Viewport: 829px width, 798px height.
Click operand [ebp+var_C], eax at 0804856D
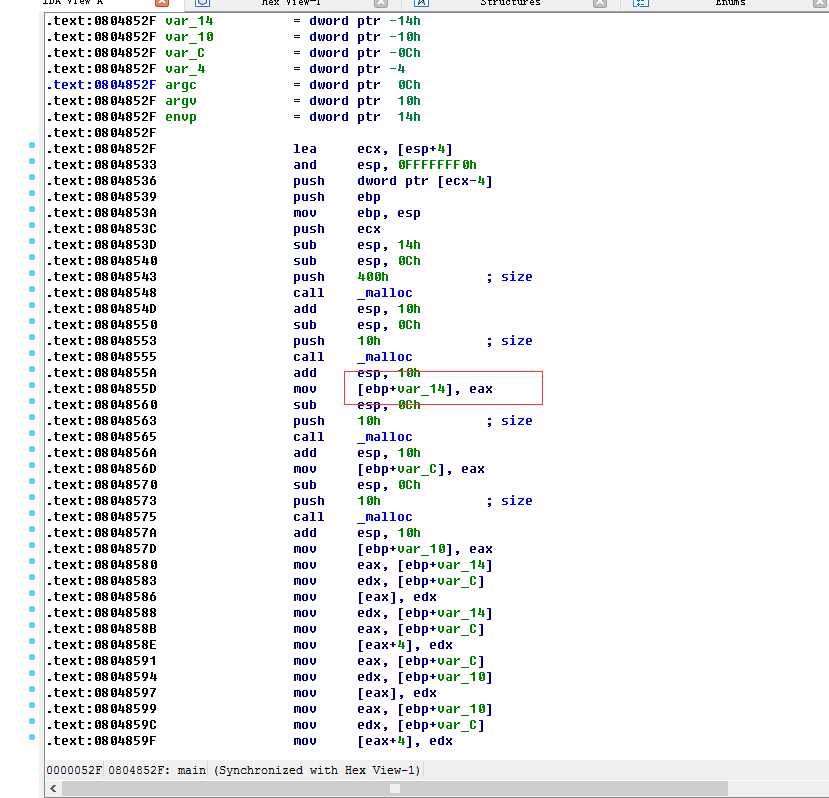pos(421,469)
